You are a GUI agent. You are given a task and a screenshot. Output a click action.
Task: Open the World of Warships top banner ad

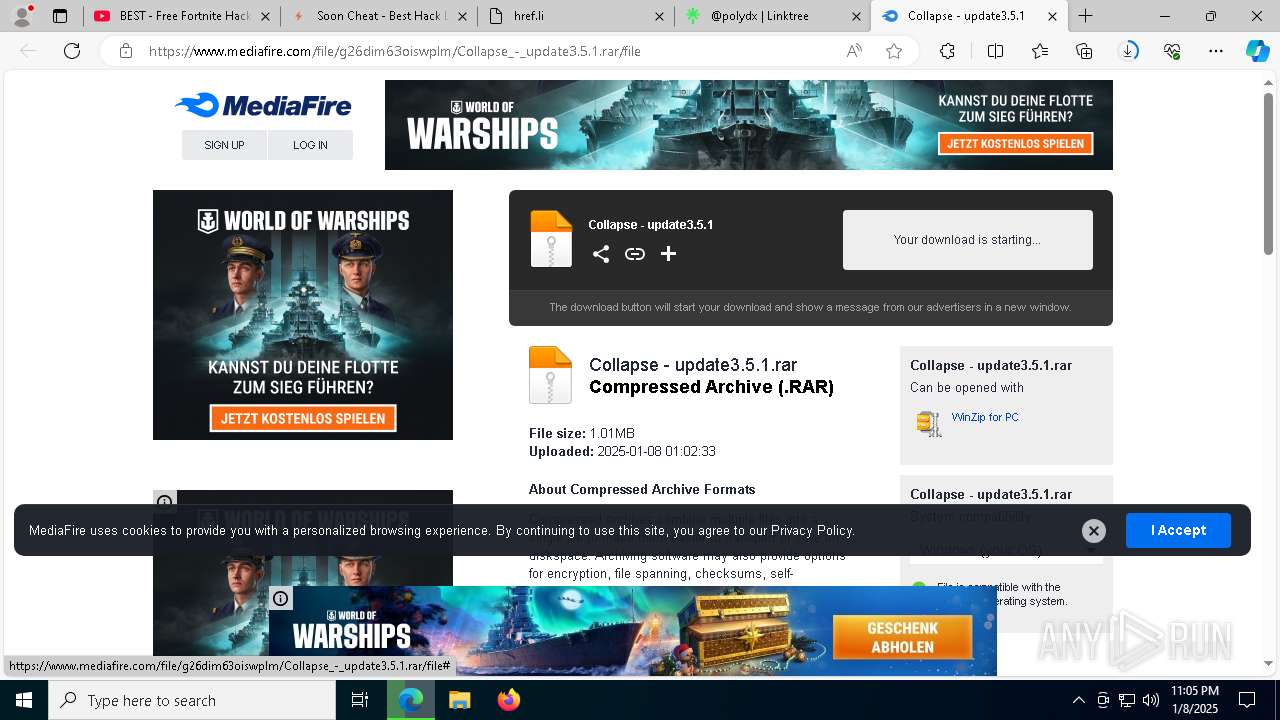click(x=748, y=125)
